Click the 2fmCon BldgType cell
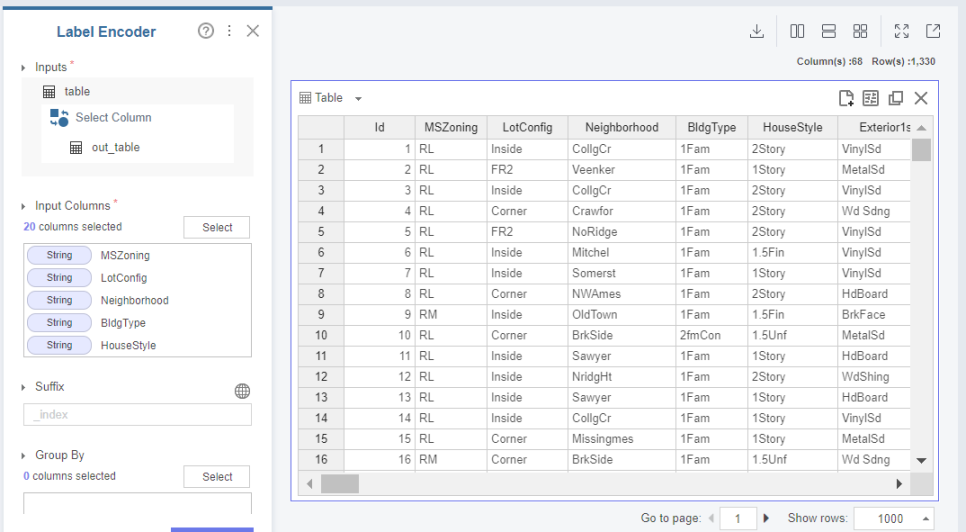 pos(712,336)
